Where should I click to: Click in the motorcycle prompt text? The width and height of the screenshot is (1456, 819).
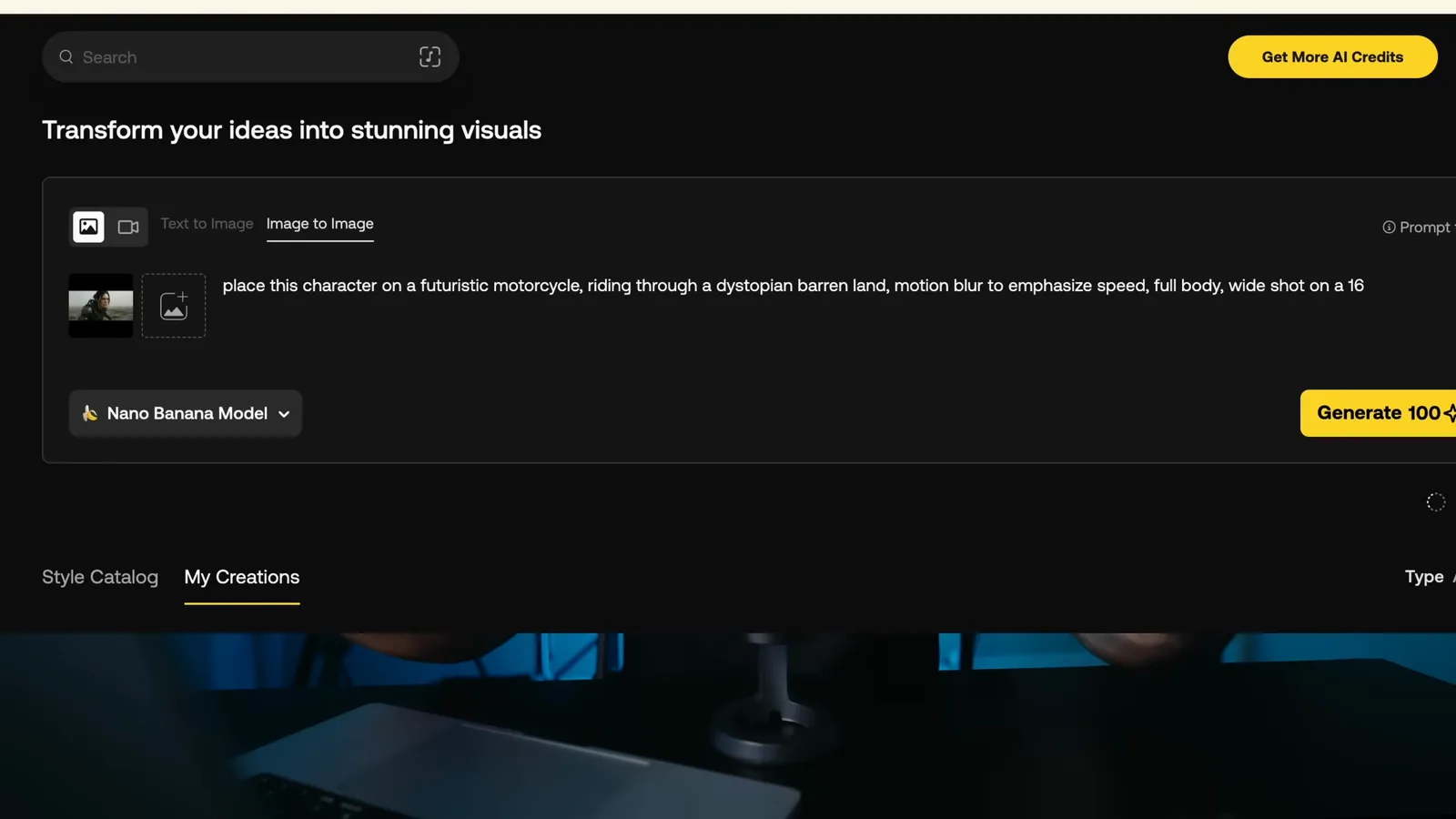pyautogui.click(x=793, y=286)
